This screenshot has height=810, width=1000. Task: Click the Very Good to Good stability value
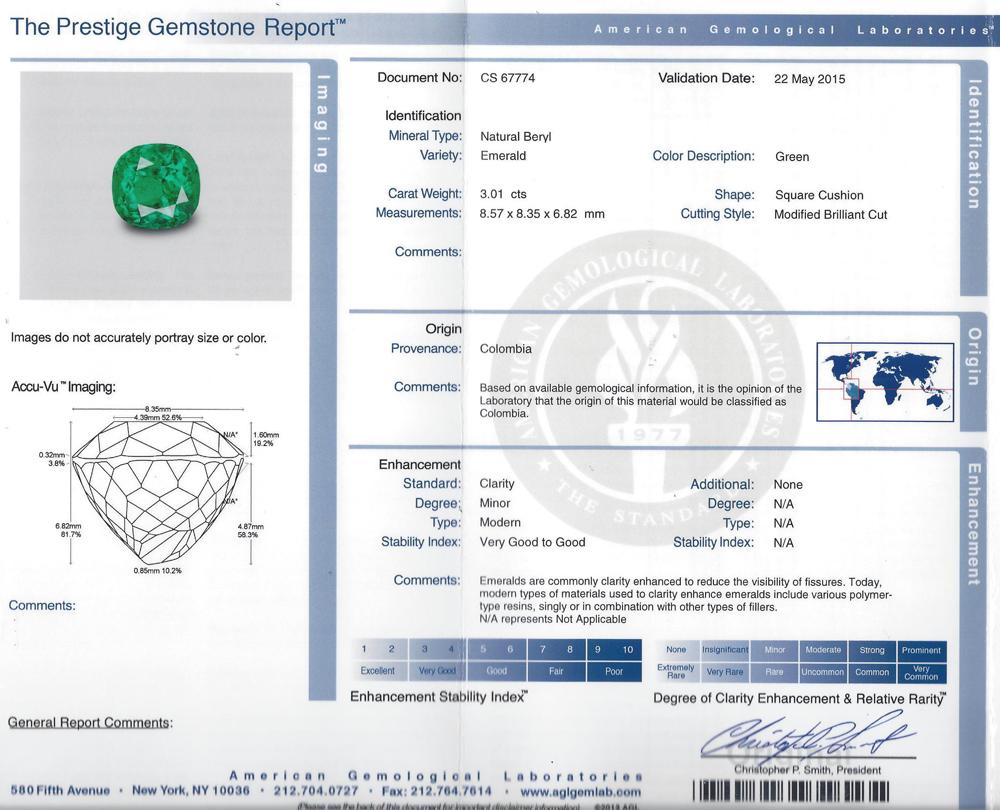(x=533, y=542)
